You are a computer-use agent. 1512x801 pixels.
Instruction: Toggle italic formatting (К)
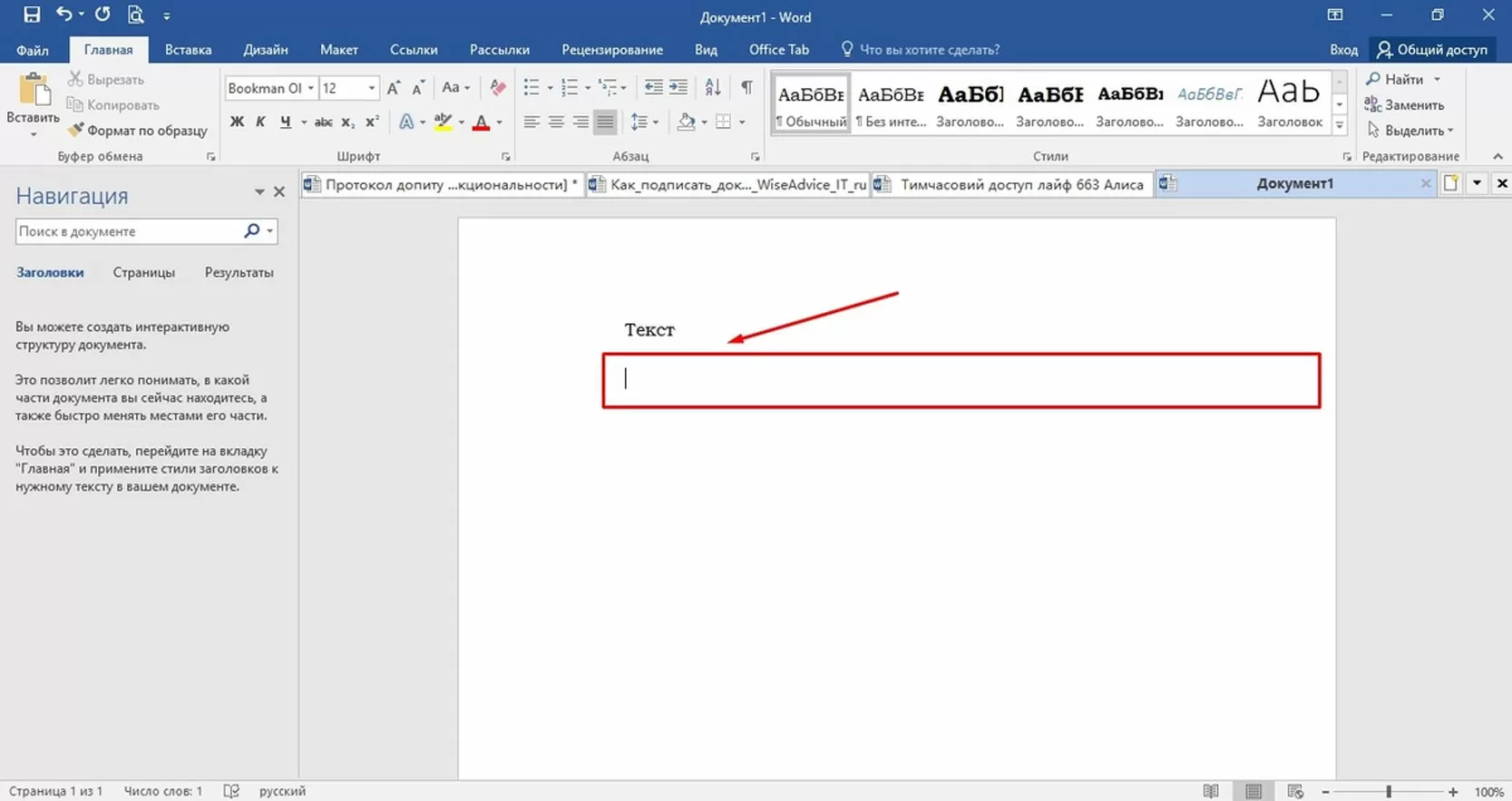click(260, 122)
